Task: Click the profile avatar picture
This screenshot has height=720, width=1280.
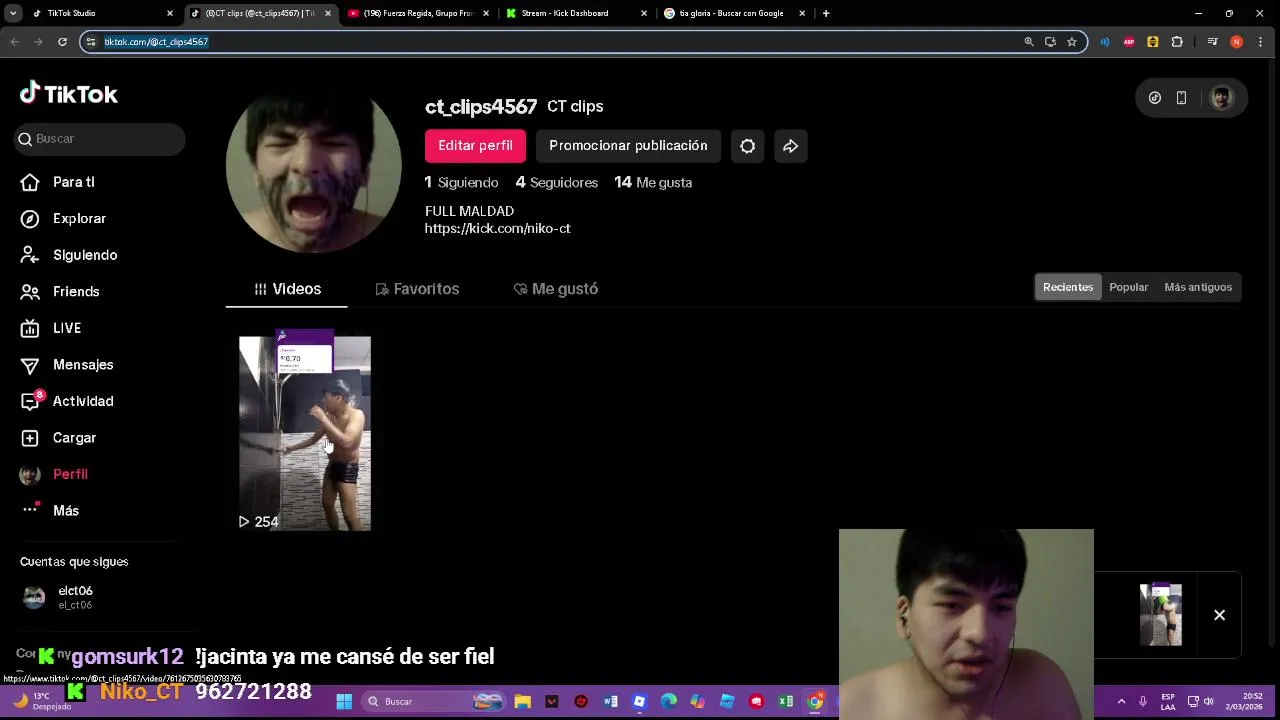Action: pyautogui.click(x=314, y=166)
